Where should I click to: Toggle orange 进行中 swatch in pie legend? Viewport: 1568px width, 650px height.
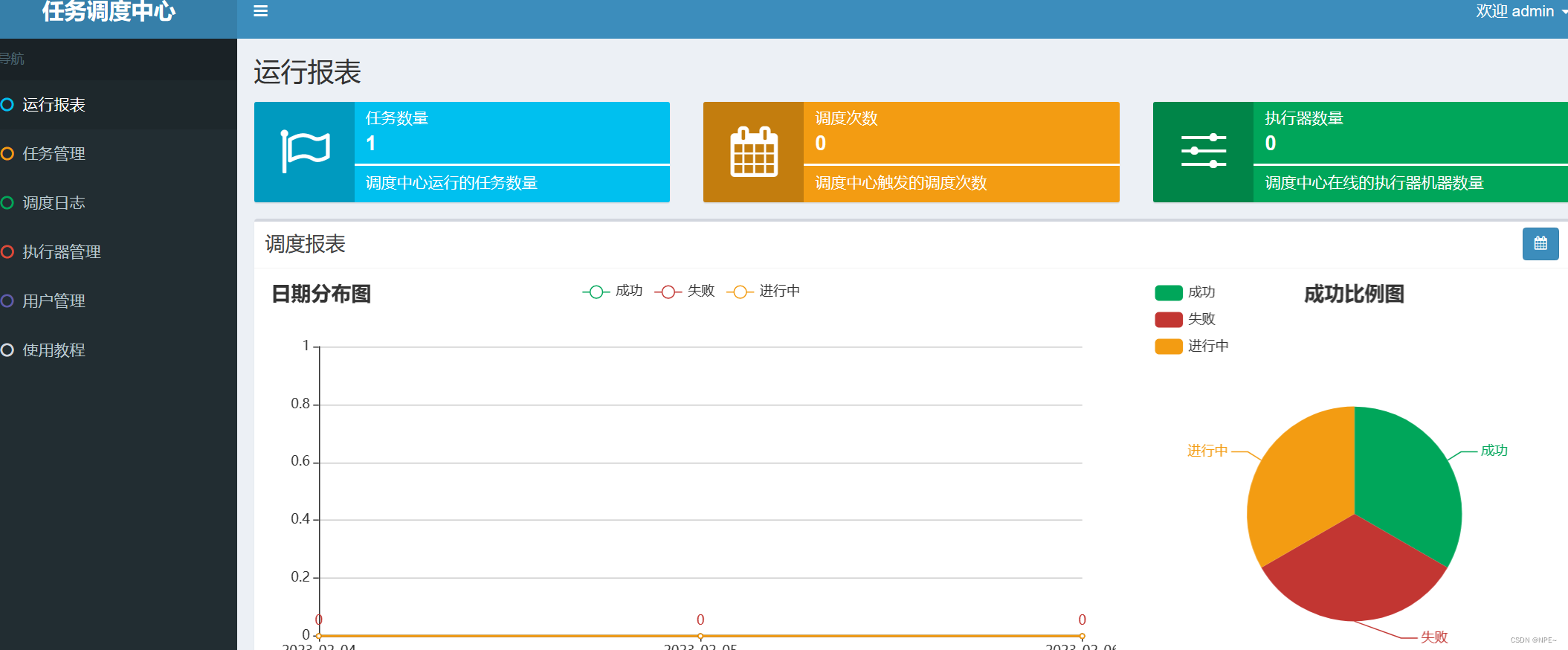[x=1169, y=347]
